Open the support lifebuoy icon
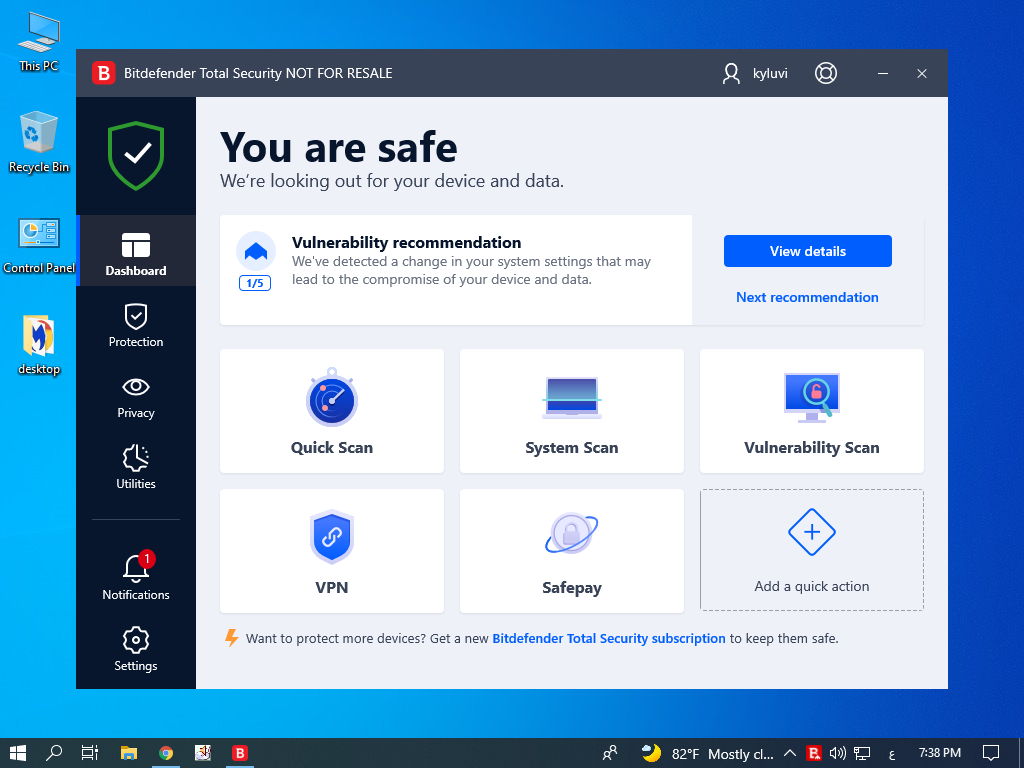This screenshot has height=768, width=1024. pos(825,73)
